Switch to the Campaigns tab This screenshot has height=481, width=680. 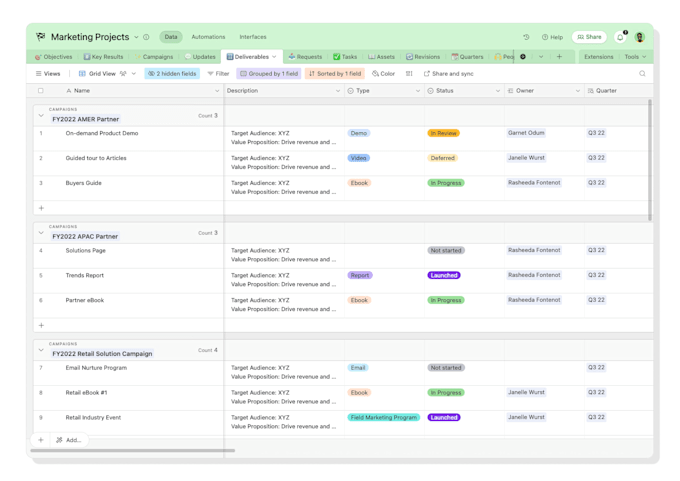[x=154, y=57]
